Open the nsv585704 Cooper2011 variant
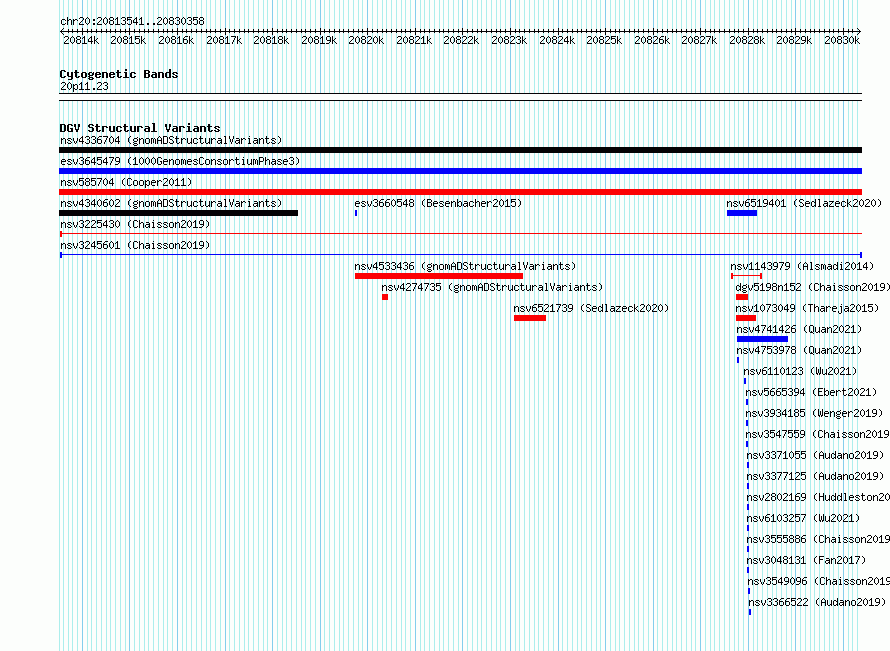This screenshot has width=890, height=651. pyautogui.click(x=126, y=182)
